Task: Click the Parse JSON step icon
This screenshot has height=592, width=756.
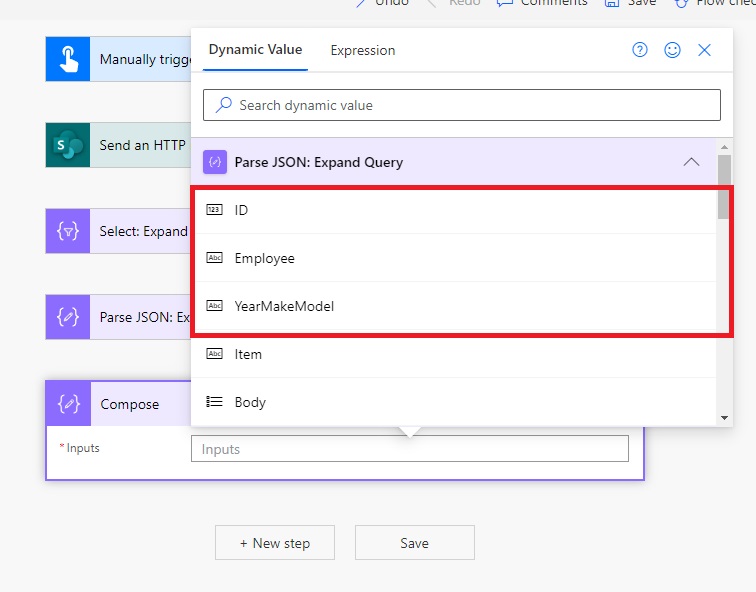Action: (x=68, y=317)
